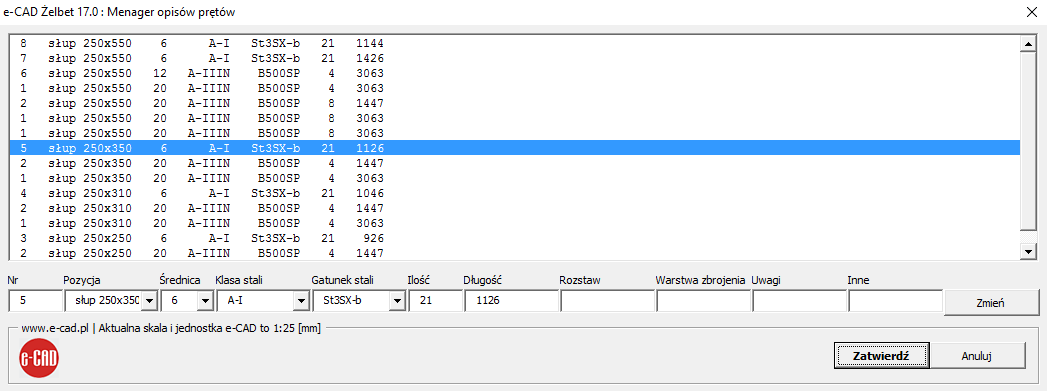Select row 8 słup 250x550 length 1144
This screenshot has height=391, width=1047.
pyautogui.click(x=514, y=44)
